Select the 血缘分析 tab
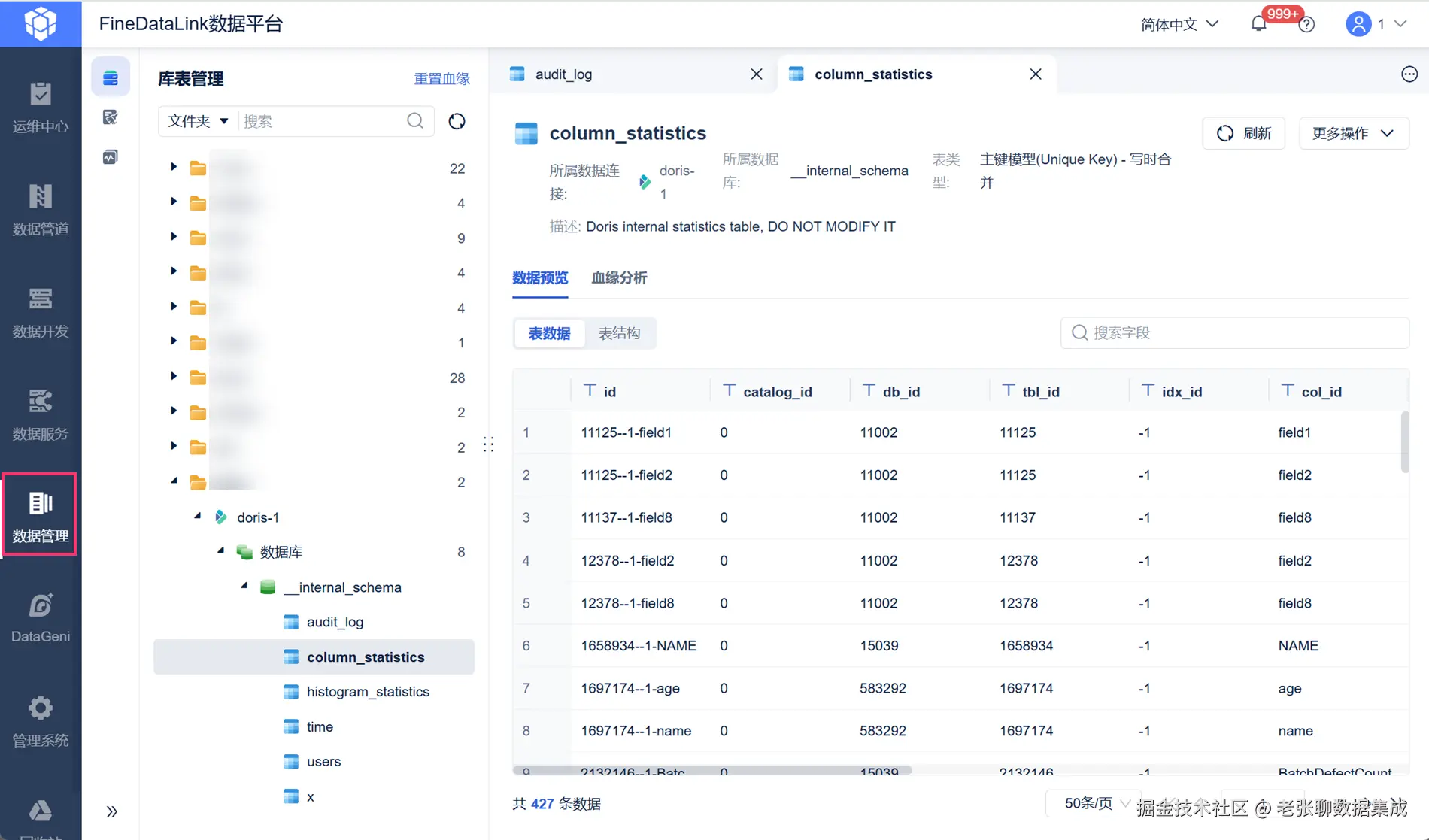 (x=619, y=278)
